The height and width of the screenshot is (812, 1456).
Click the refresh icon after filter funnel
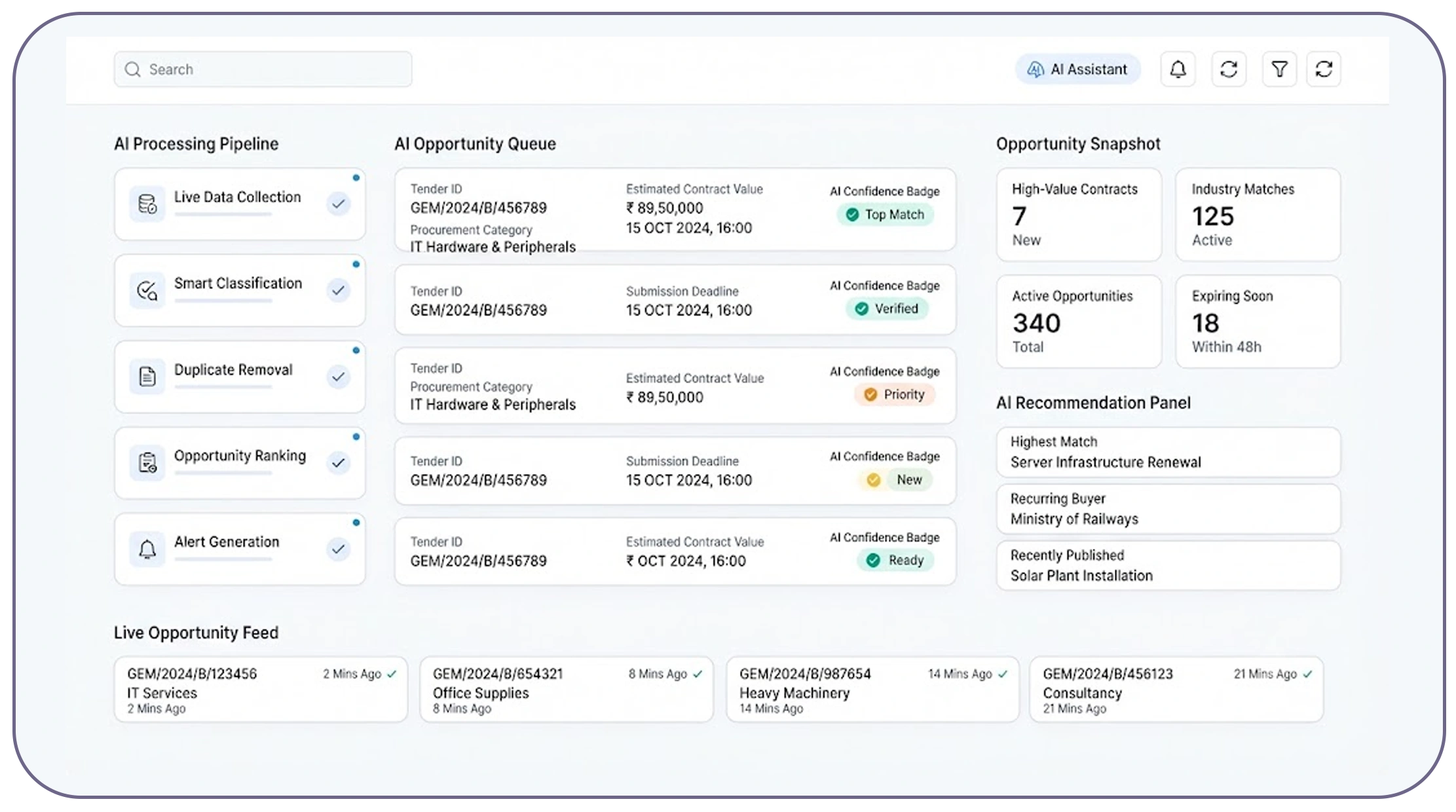coord(1324,69)
